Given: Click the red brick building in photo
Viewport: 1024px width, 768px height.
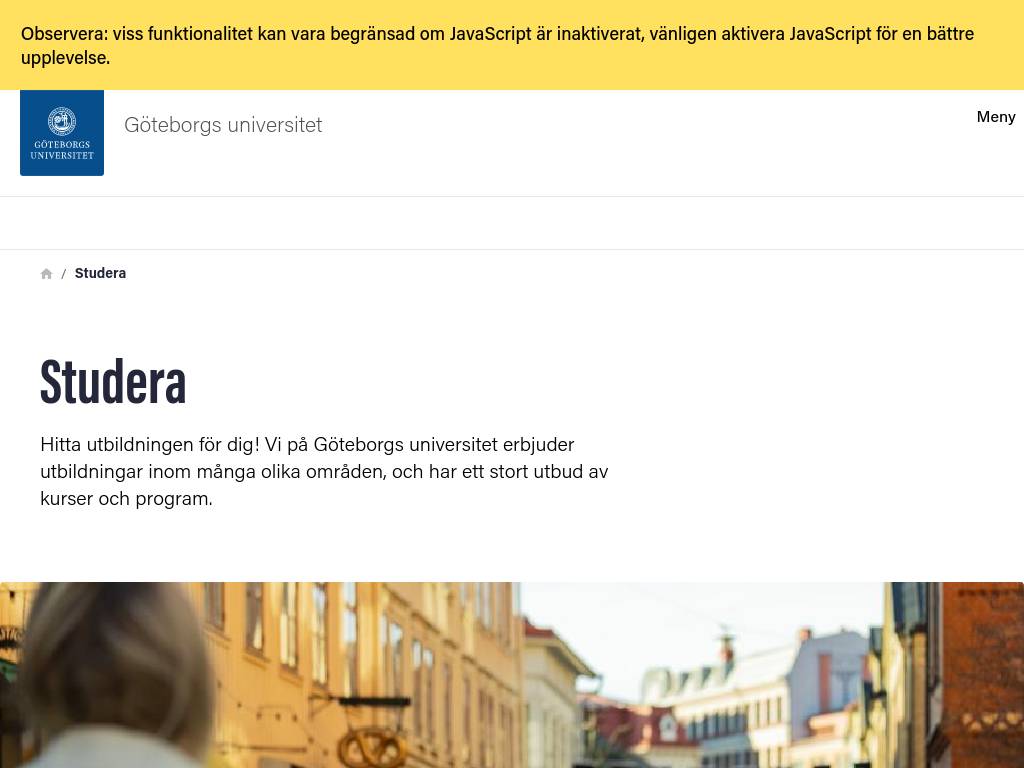Looking at the screenshot, I should pos(983,675).
